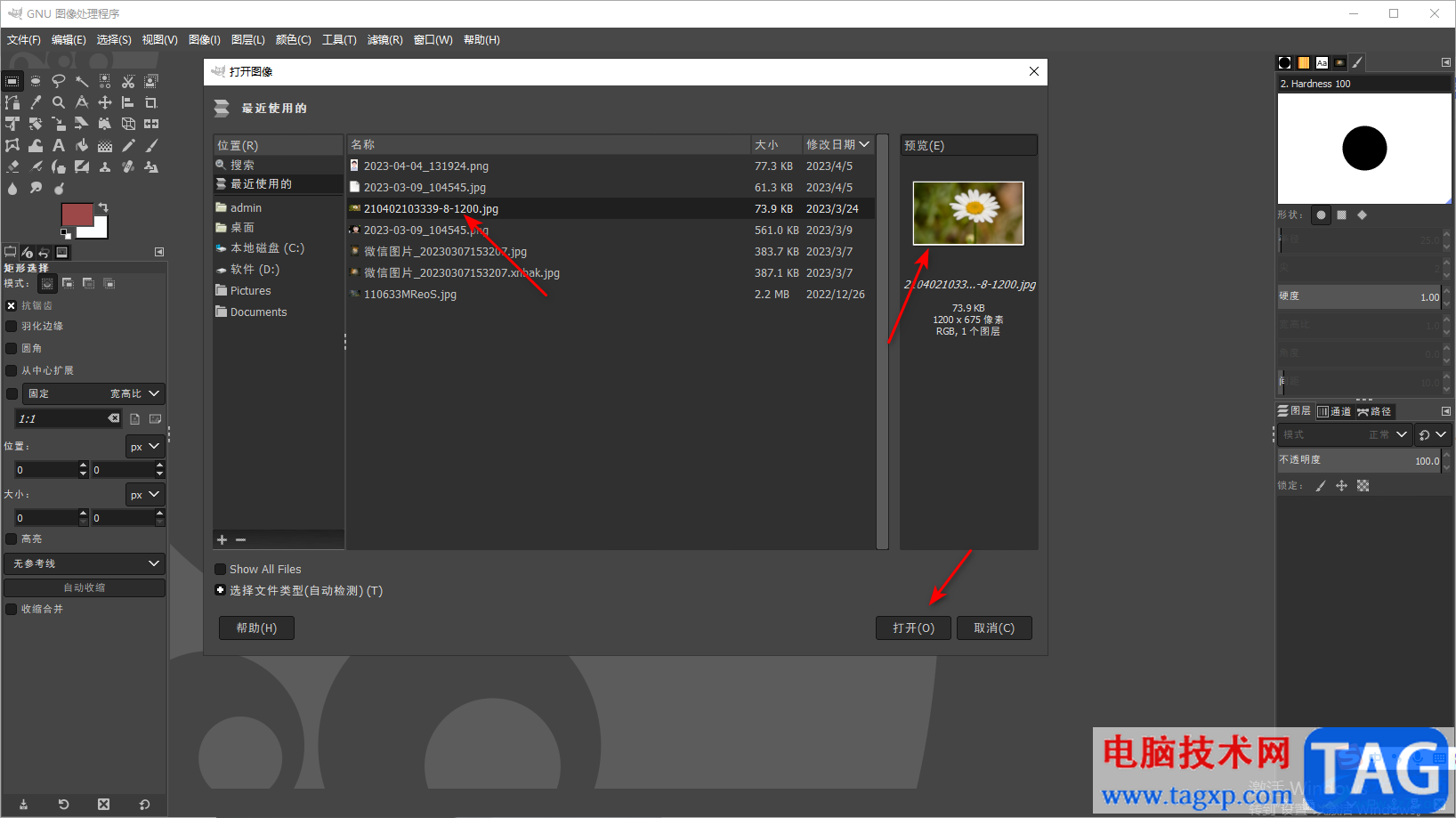The width and height of the screenshot is (1456, 818).
Task: Toggle the 抗锯齿 antialiasing checkbox
Action: 12,305
